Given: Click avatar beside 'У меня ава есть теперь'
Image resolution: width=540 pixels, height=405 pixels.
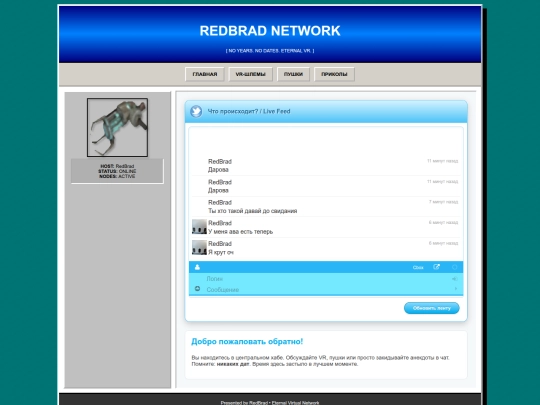Looking at the screenshot, I should pyautogui.click(x=199, y=227).
